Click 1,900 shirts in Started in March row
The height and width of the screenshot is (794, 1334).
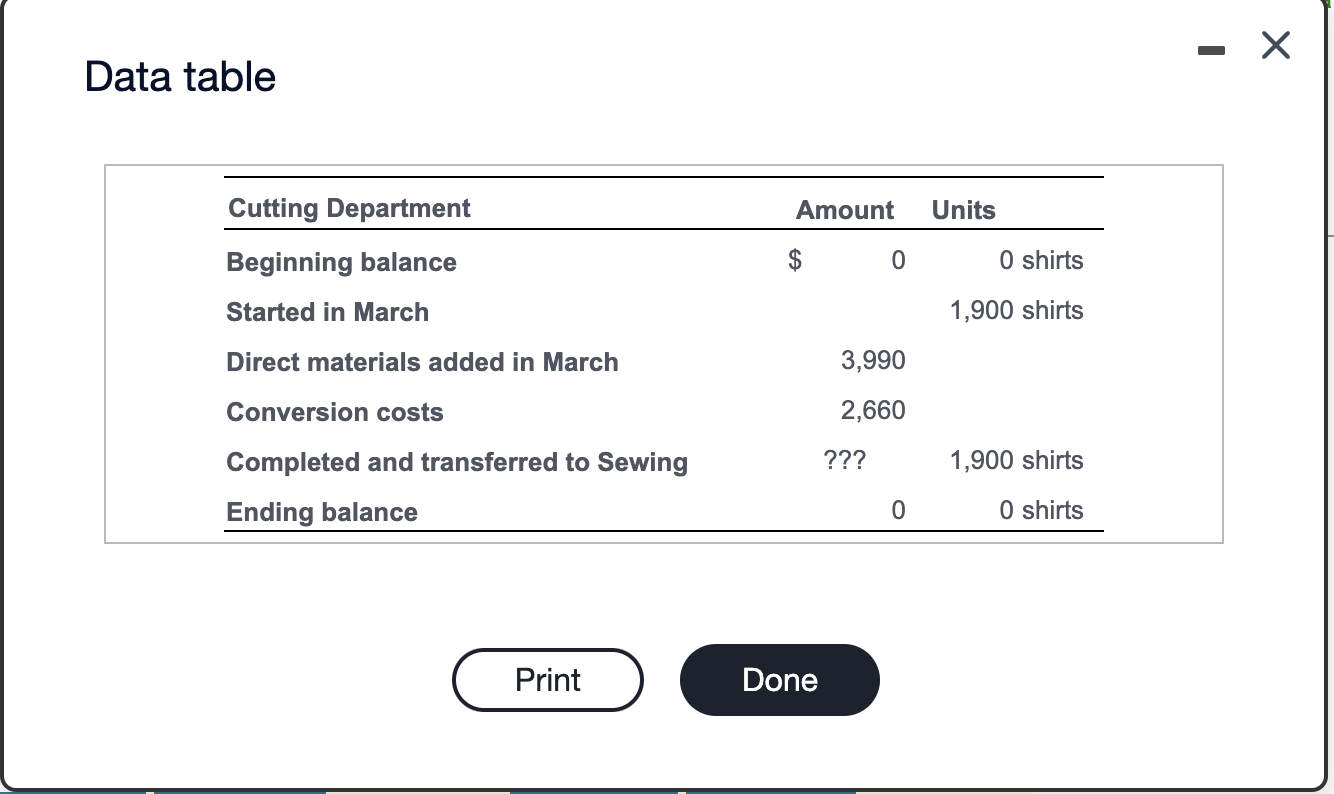[1016, 310]
